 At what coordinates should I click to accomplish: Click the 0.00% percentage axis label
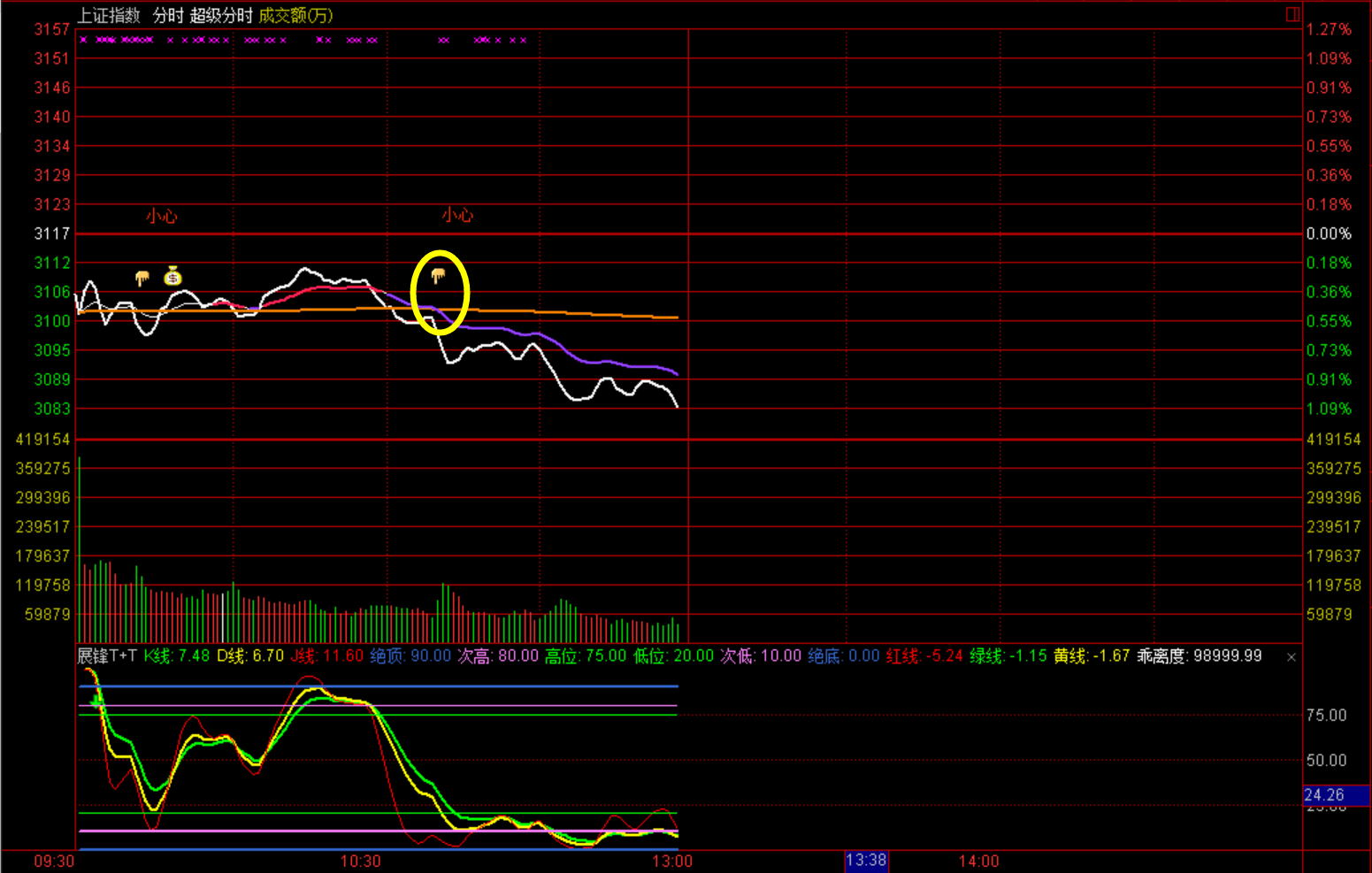1329,234
